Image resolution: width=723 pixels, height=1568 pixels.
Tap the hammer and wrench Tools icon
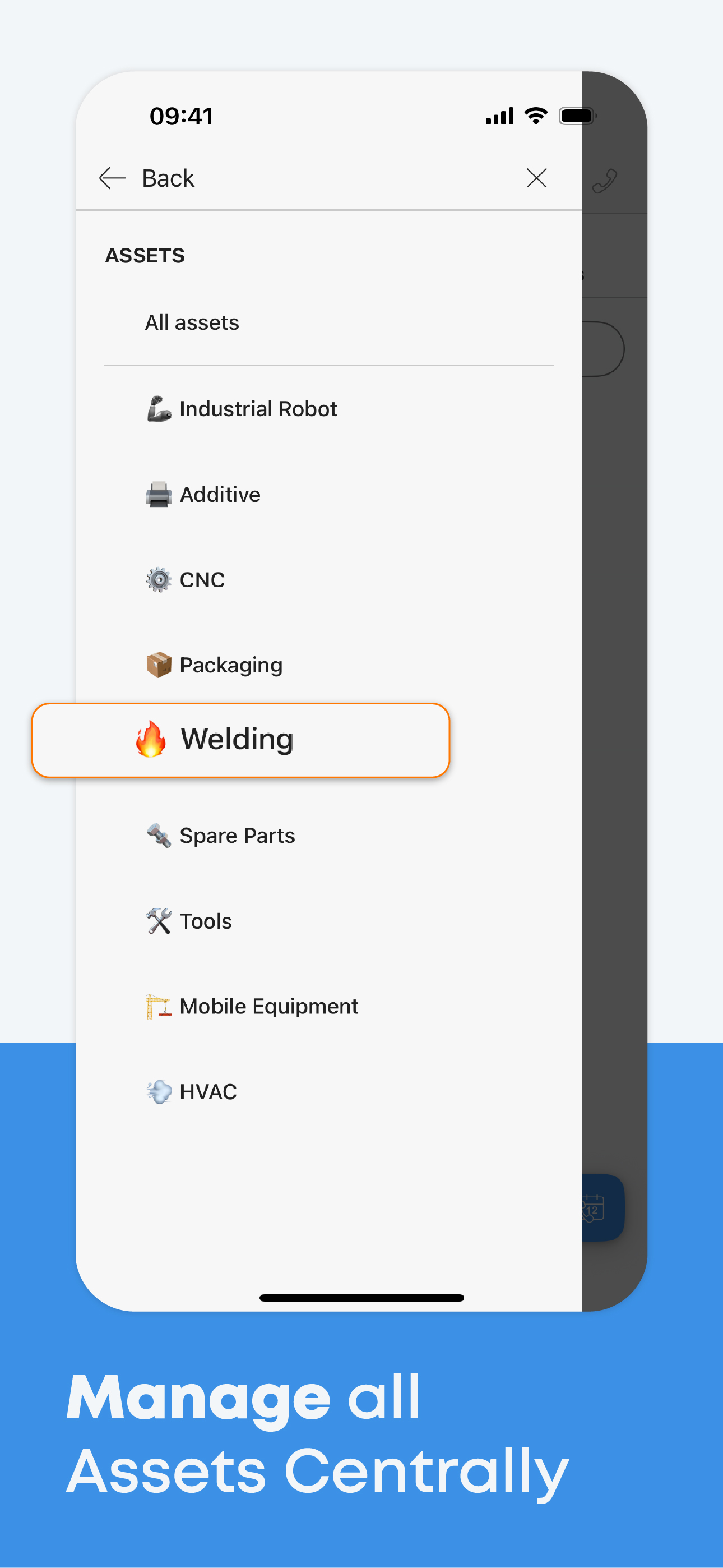tap(159, 921)
